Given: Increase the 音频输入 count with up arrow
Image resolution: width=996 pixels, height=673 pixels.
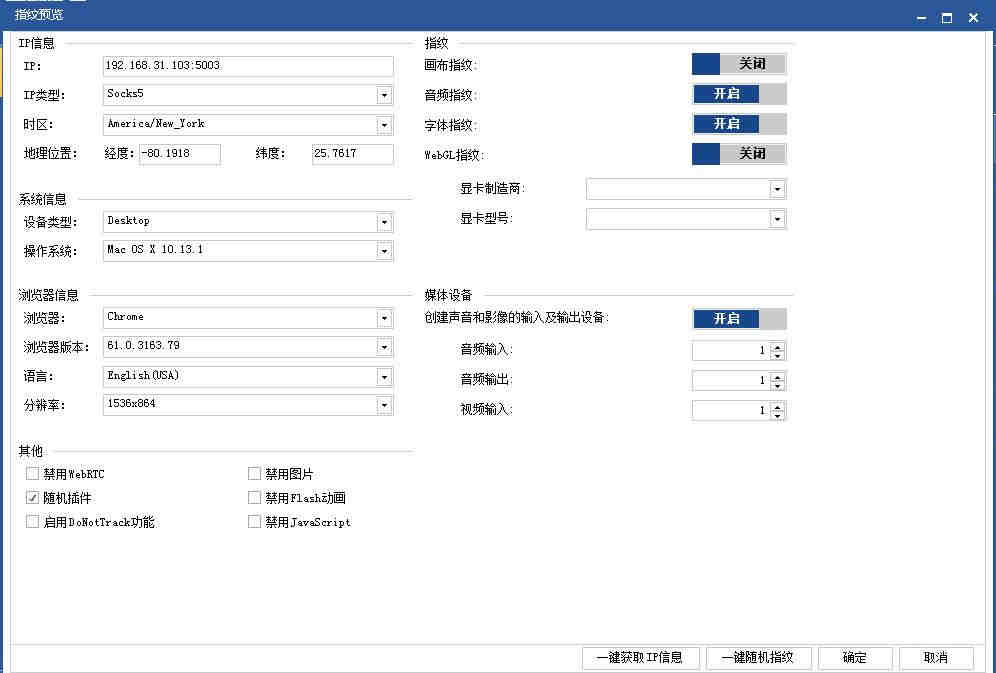Looking at the screenshot, I should pyautogui.click(x=778, y=346).
